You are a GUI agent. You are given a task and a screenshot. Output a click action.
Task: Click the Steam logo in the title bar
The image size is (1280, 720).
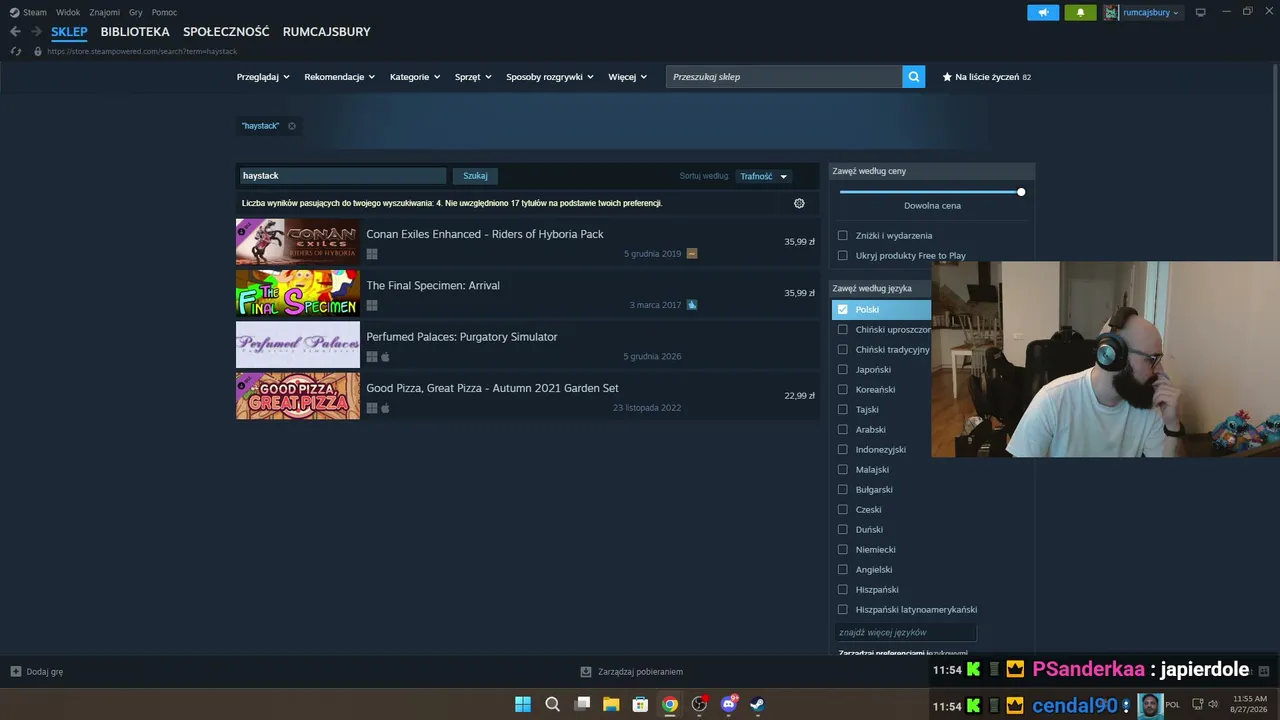coord(14,12)
